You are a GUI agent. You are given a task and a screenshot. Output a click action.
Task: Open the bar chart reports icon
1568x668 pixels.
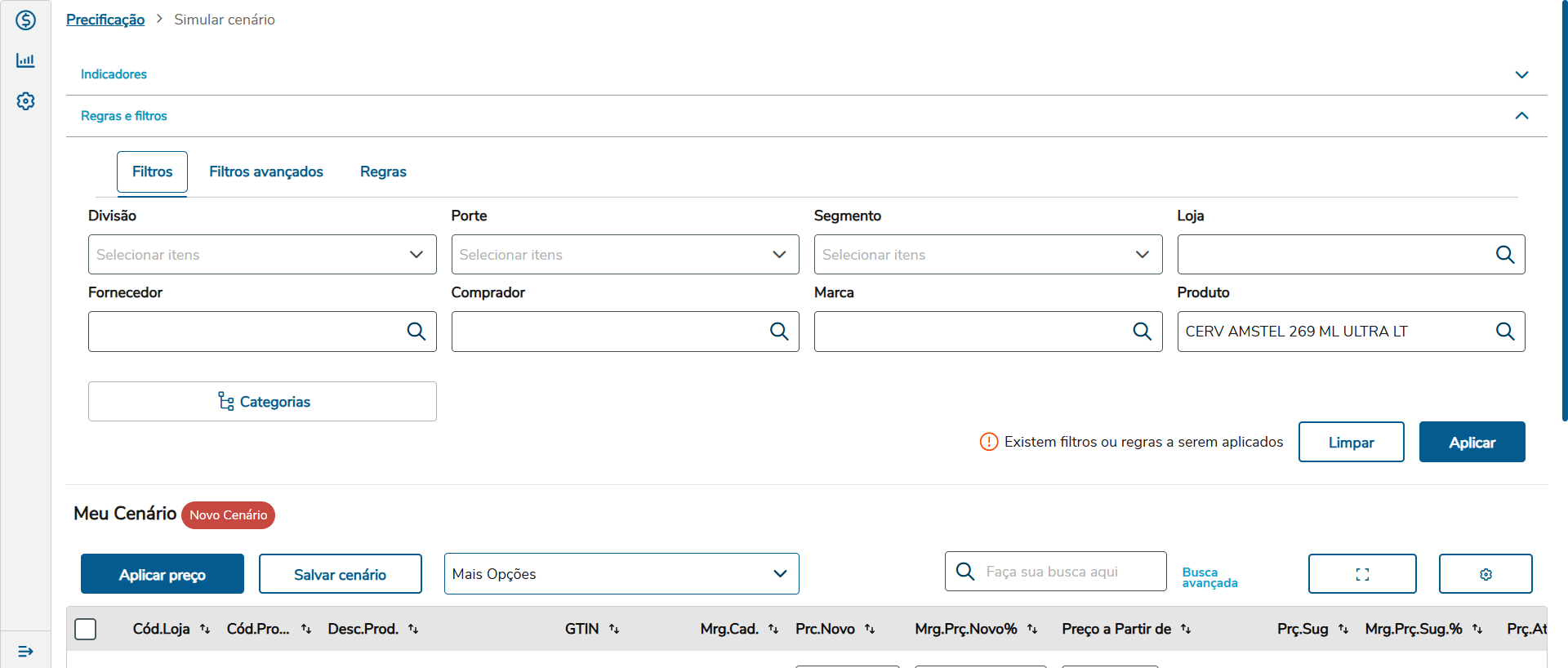pyautogui.click(x=25, y=60)
